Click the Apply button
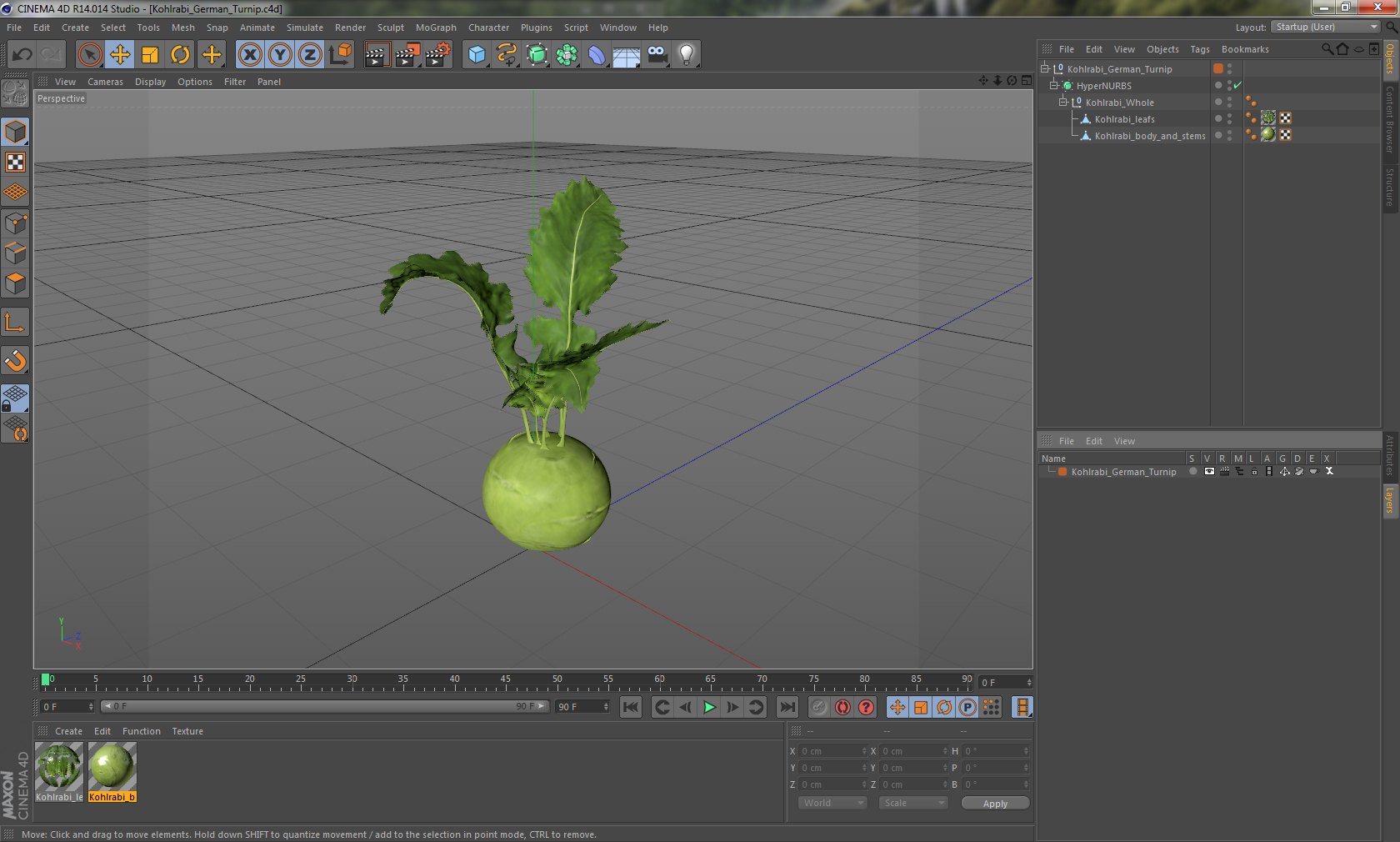 coord(995,804)
